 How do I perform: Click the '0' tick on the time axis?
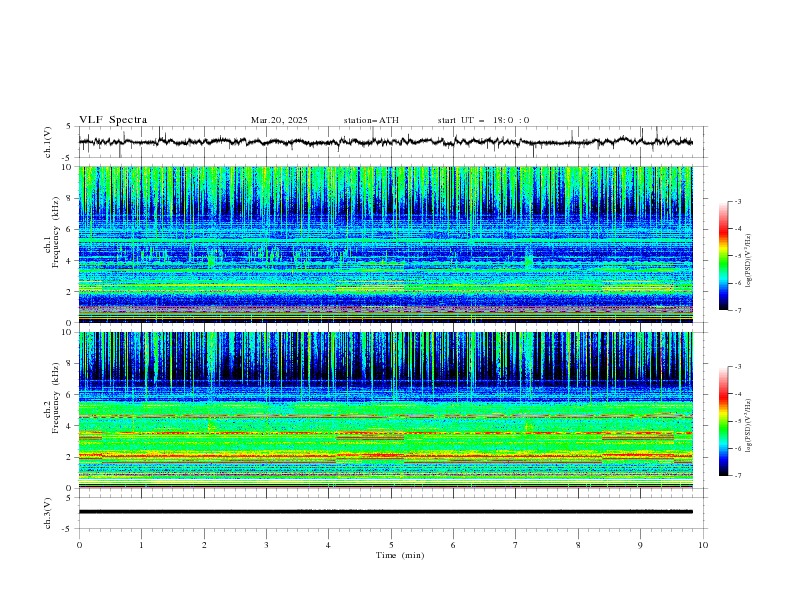coord(79,545)
